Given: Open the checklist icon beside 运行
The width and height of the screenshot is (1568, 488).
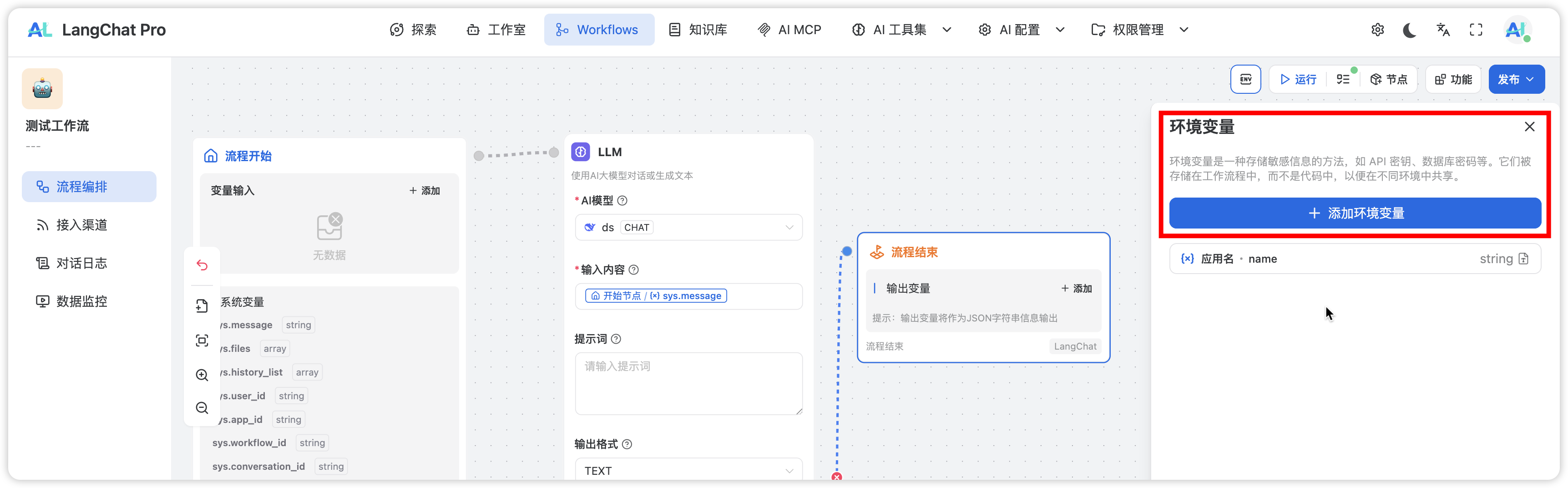Looking at the screenshot, I should [1343, 79].
